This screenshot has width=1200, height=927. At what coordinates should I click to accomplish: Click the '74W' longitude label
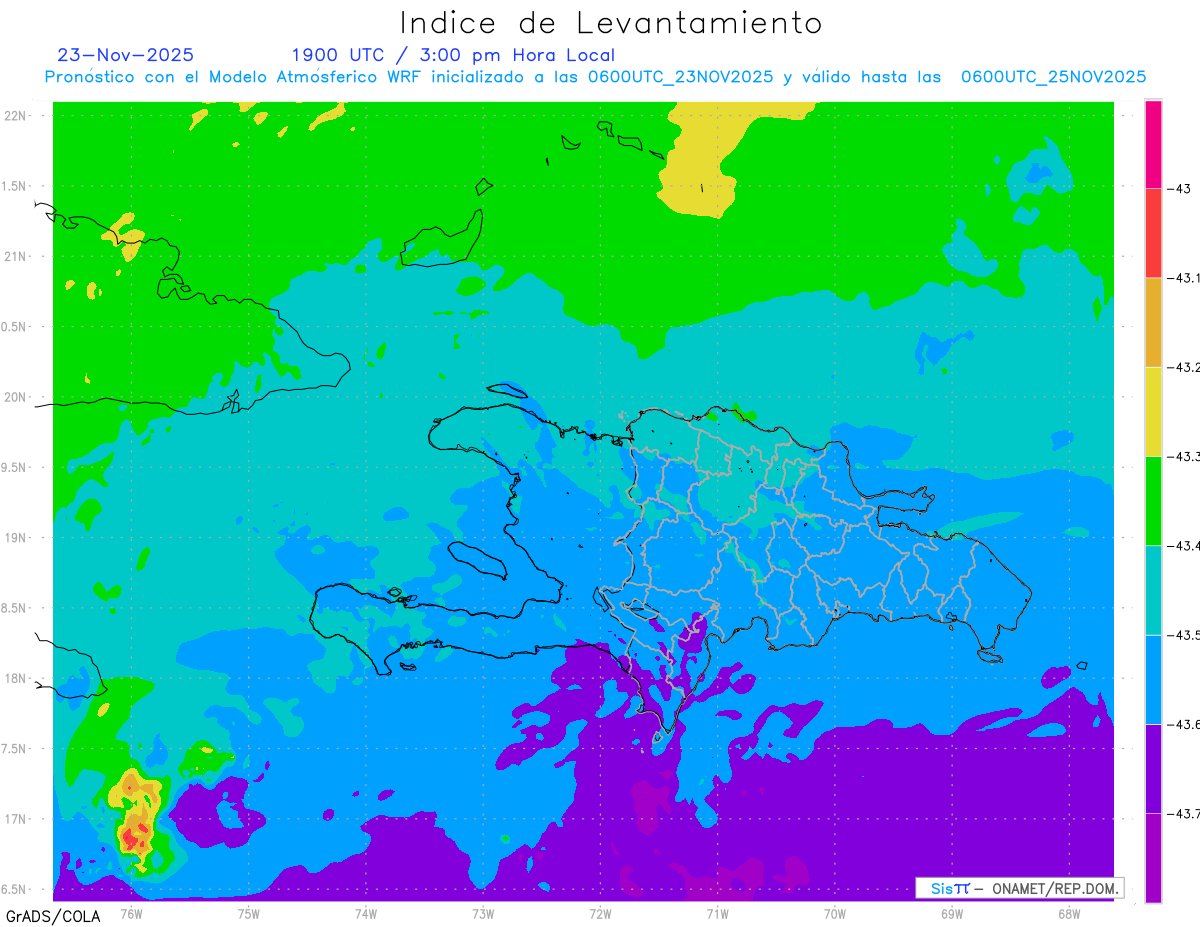pos(366,913)
